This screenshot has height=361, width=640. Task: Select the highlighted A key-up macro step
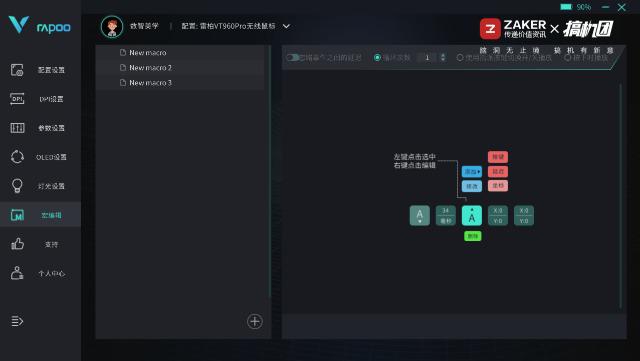(472, 215)
